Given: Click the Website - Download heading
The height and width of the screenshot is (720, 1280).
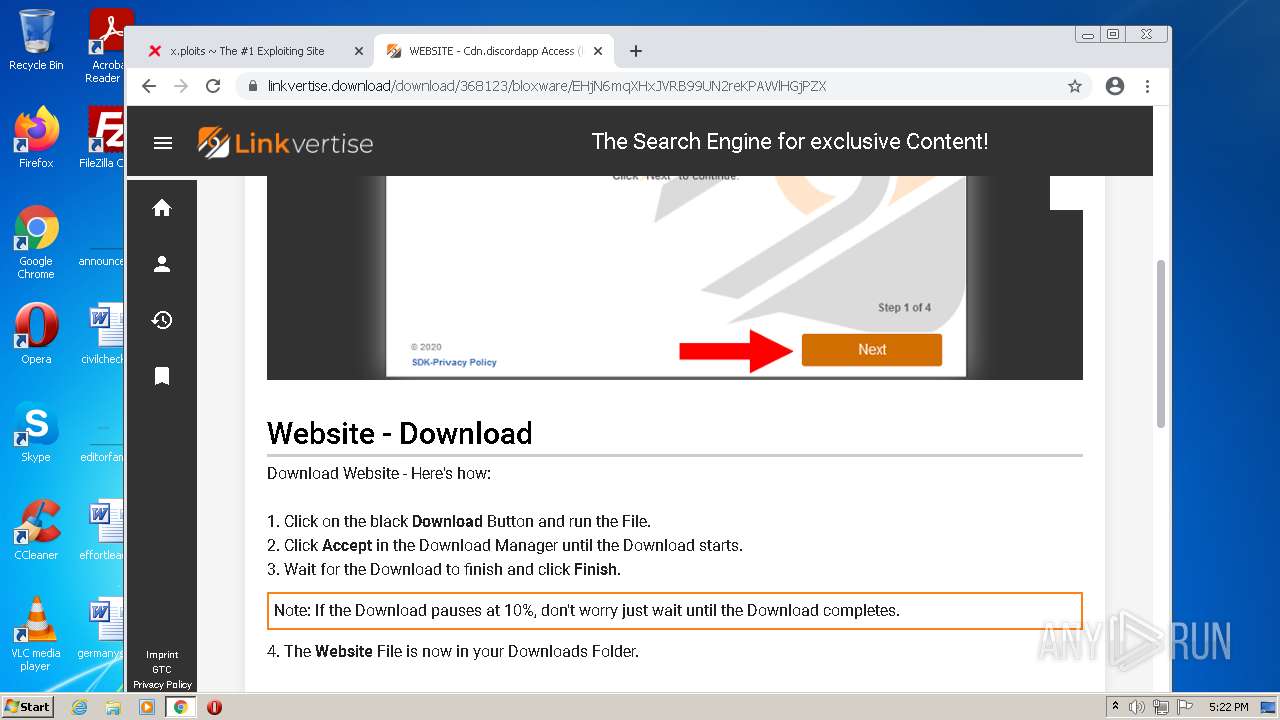Looking at the screenshot, I should (x=400, y=433).
